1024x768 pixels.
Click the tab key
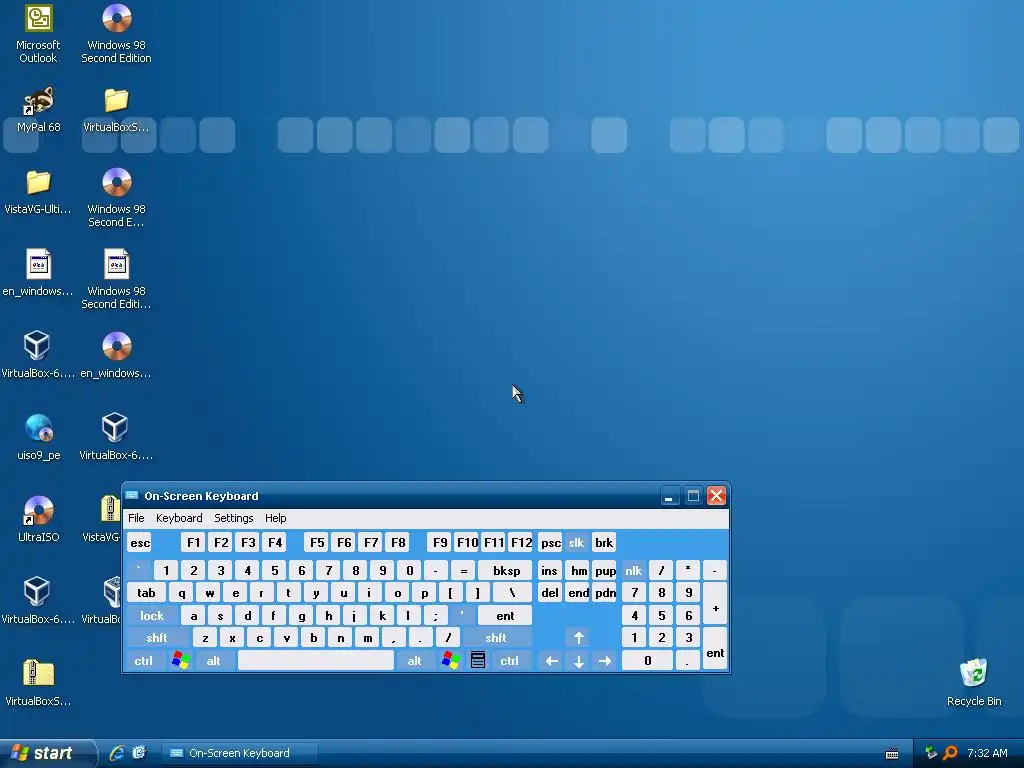[146, 592]
